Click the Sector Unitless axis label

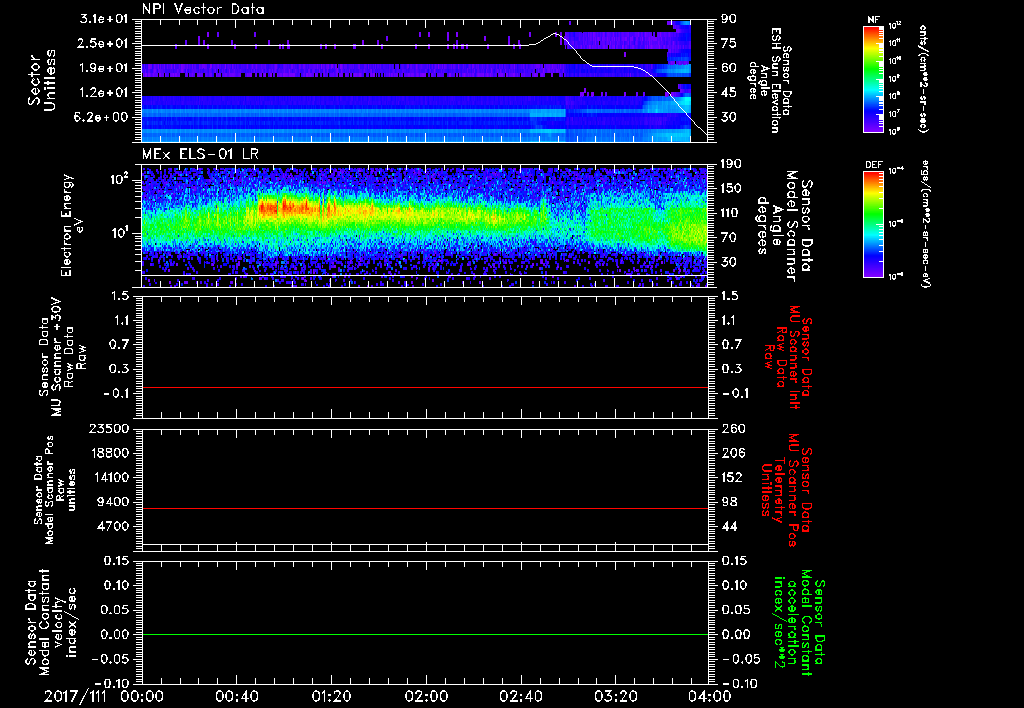click(x=41, y=80)
